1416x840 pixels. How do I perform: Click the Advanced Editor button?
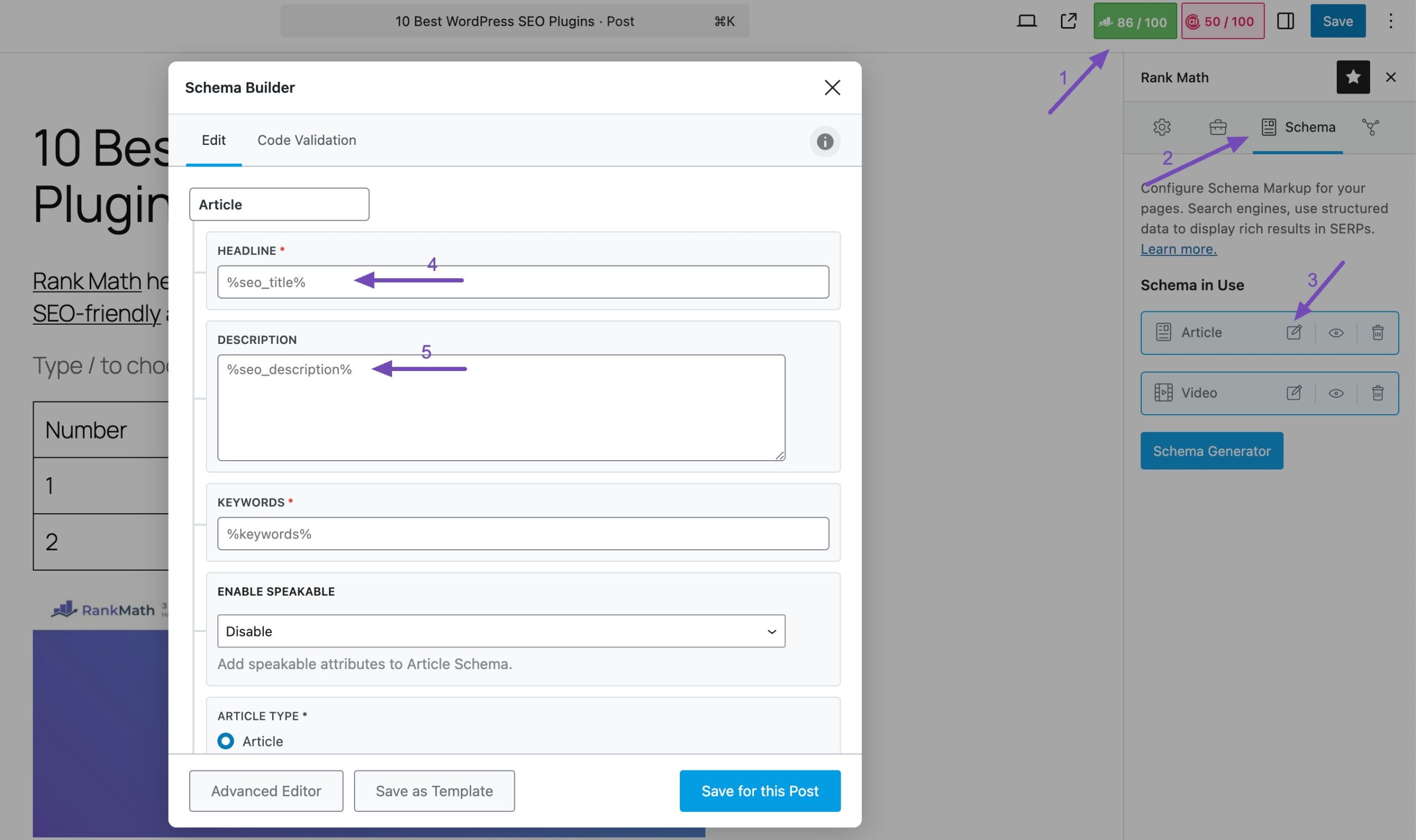(265, 790)
